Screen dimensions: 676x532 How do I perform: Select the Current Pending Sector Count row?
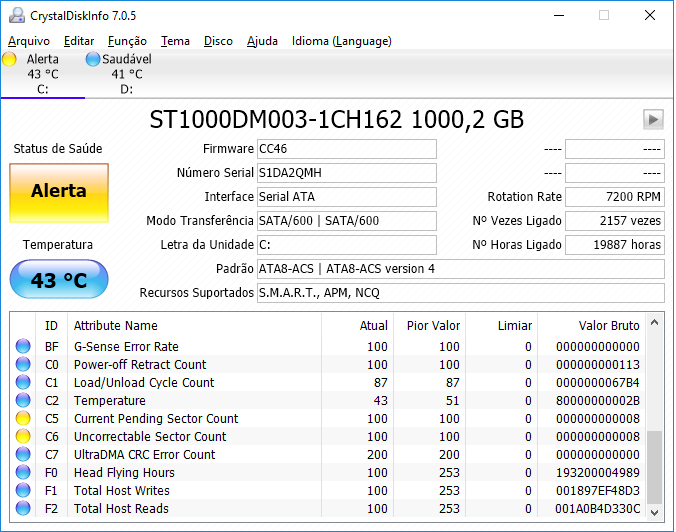(328, 418)
